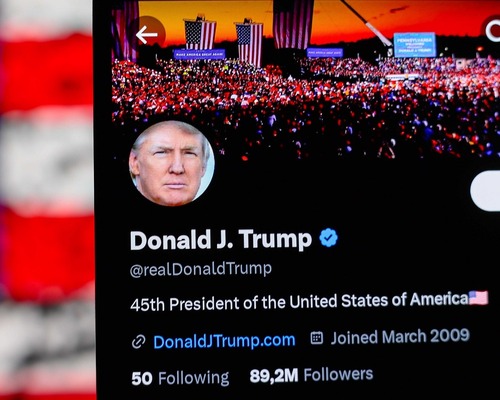Click the blue Pennsylvania sign in header photo

coord(415,45)
